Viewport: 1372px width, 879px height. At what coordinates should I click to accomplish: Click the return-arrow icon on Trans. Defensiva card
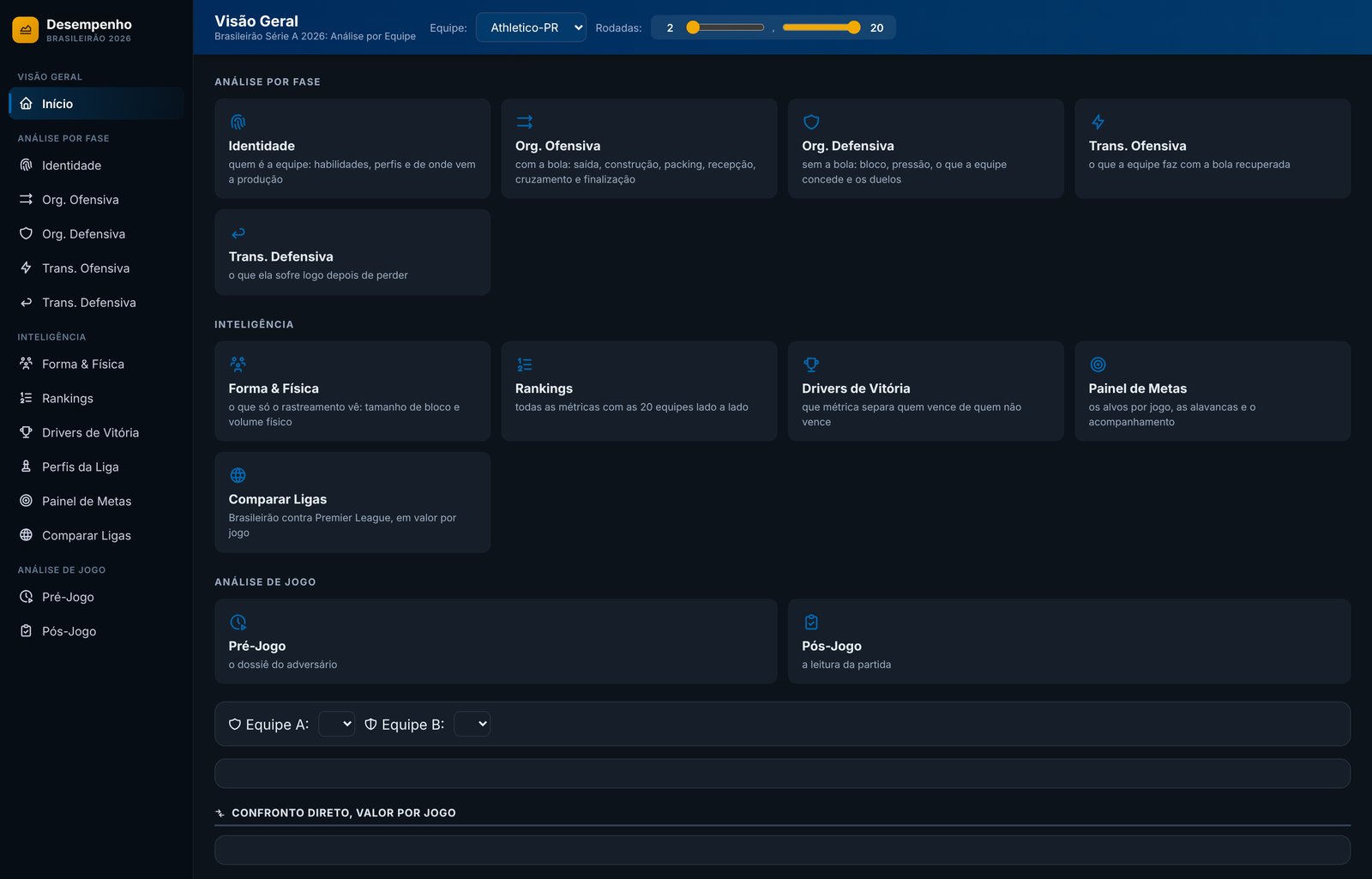tap(238, 233)
